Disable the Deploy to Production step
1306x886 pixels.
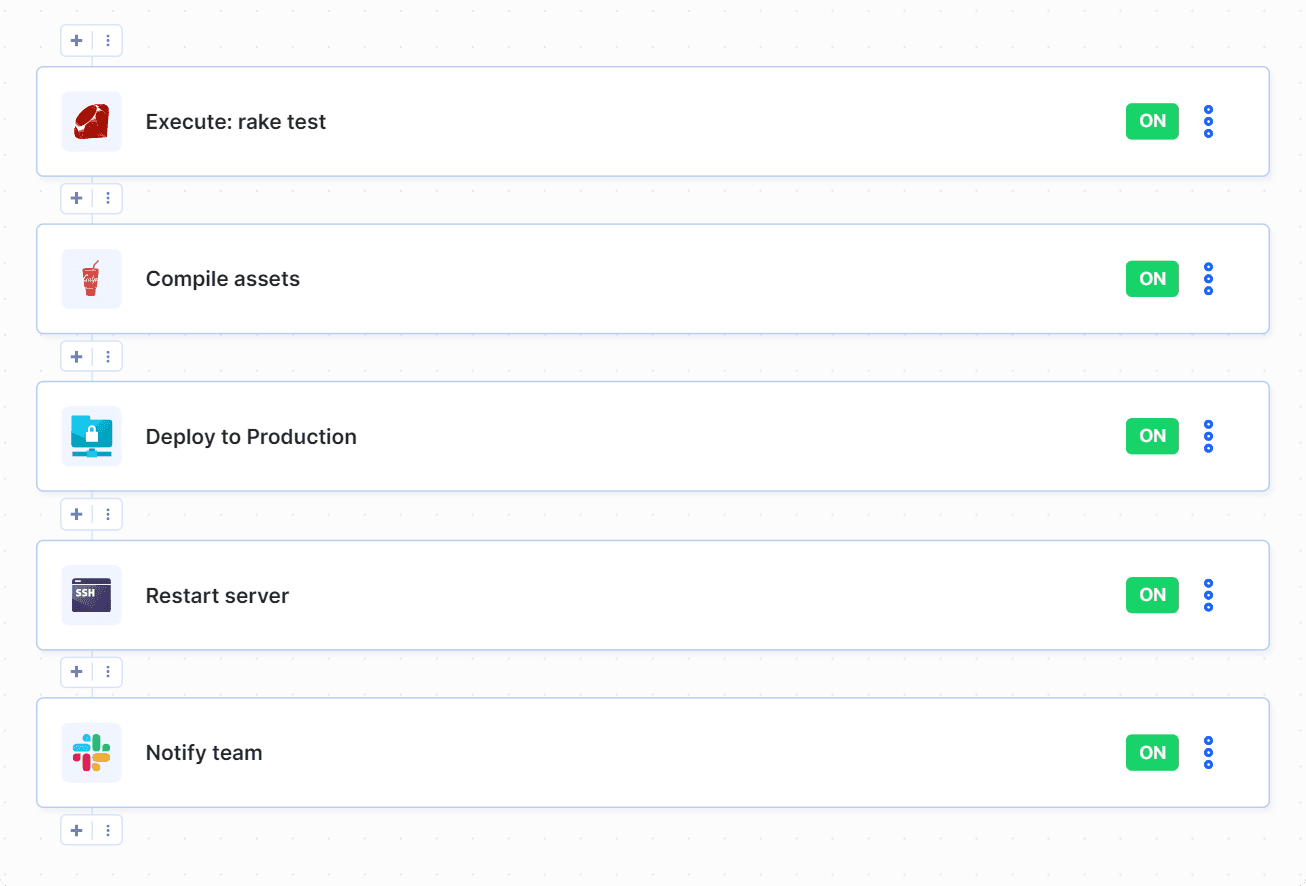pos(1151,436)
